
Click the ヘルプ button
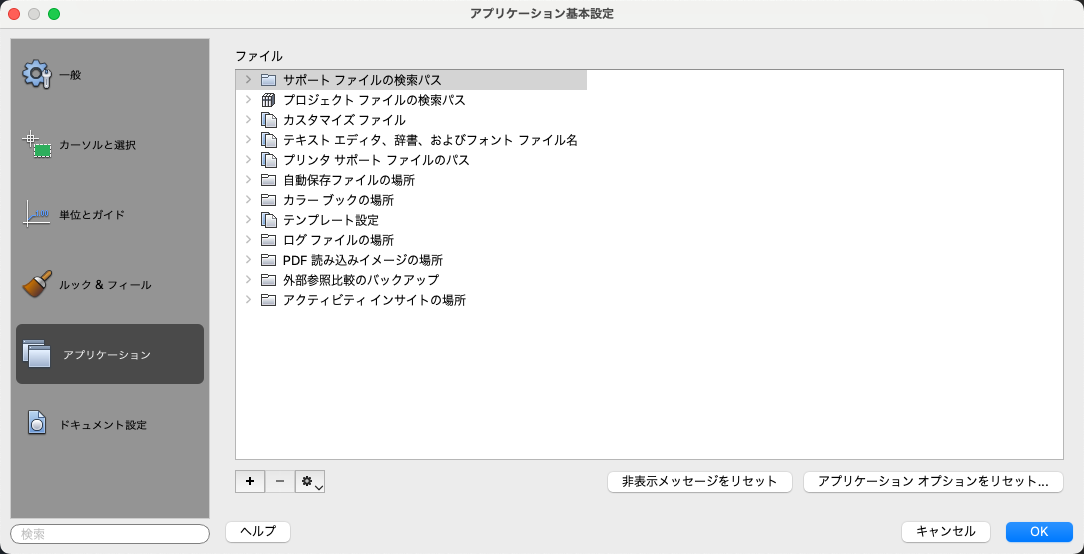(x=258, y=531)
